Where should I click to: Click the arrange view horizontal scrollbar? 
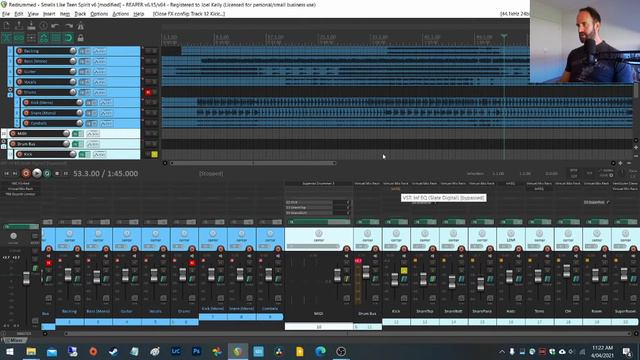coord(253,163)
